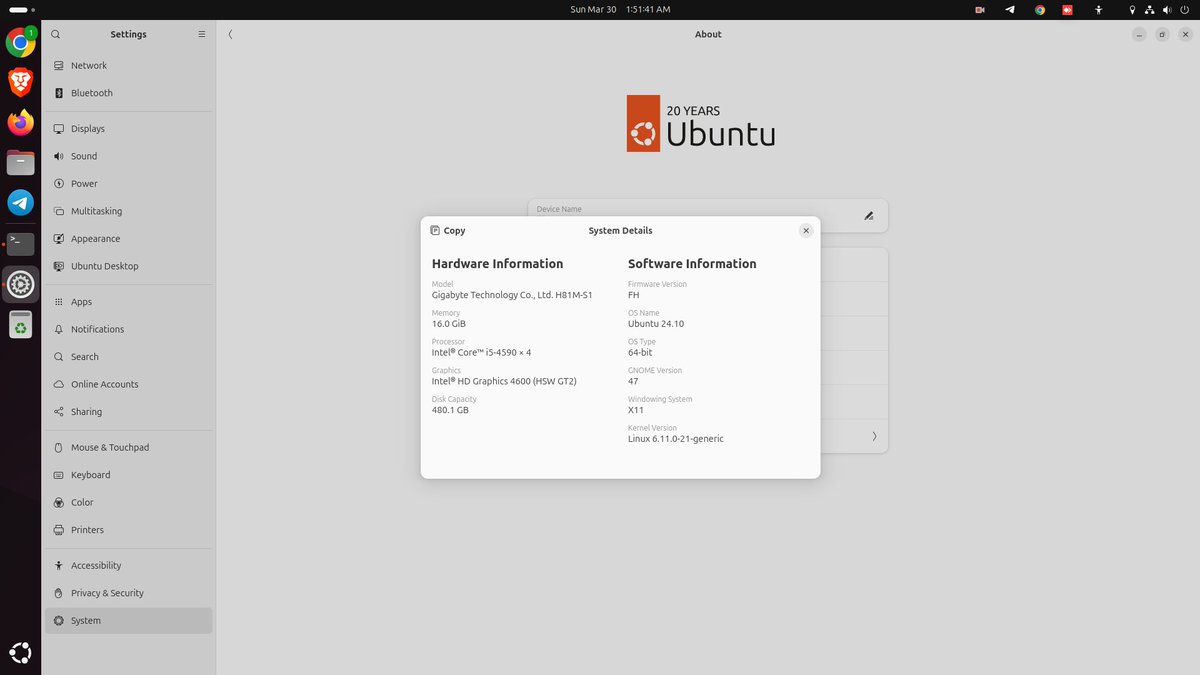The image size is (1200, 675).
Task: Click the kernel version Linux 6.11.0-21-generic
Action: point(676,439)
